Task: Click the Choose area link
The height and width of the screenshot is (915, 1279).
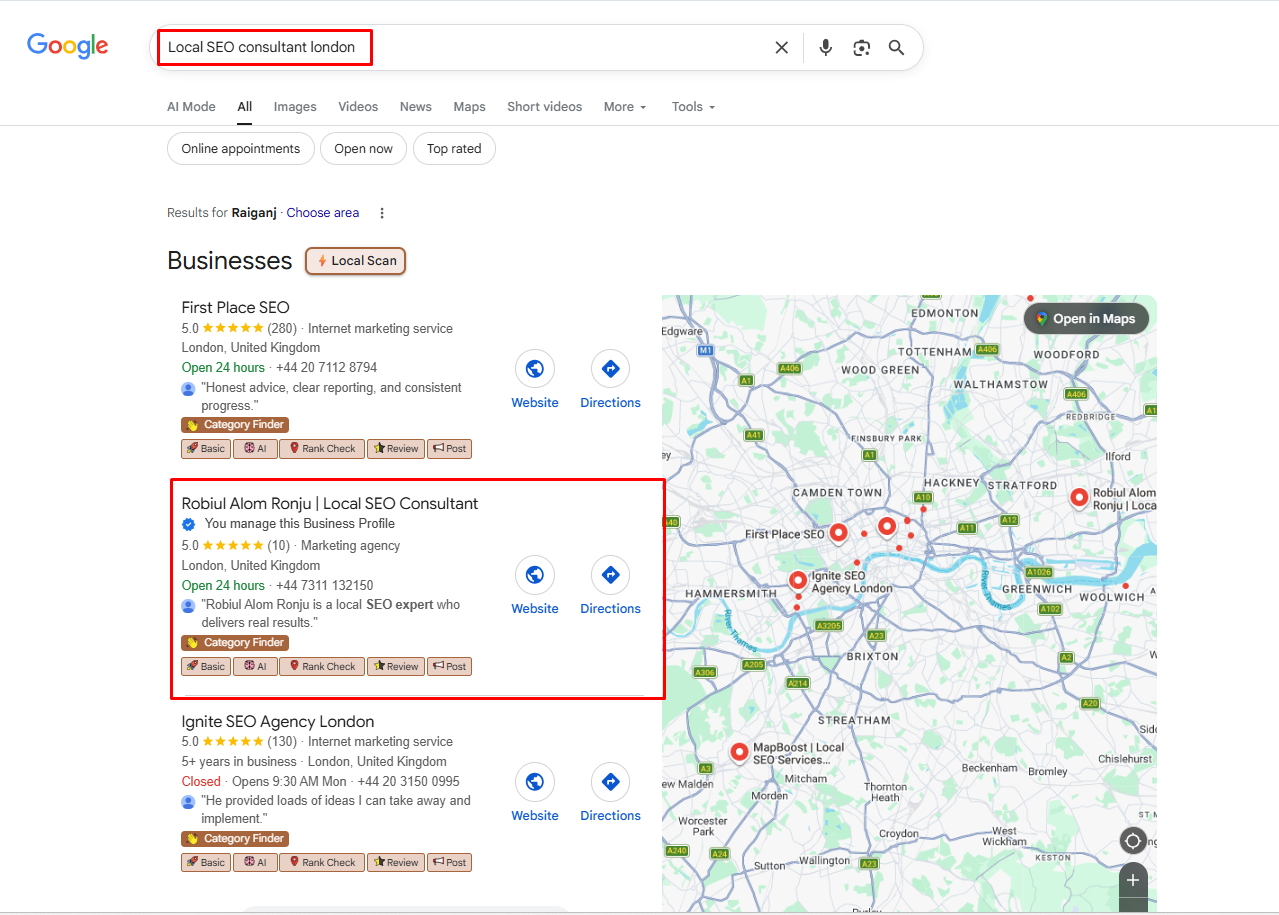Action: click(x=322, y=212)
